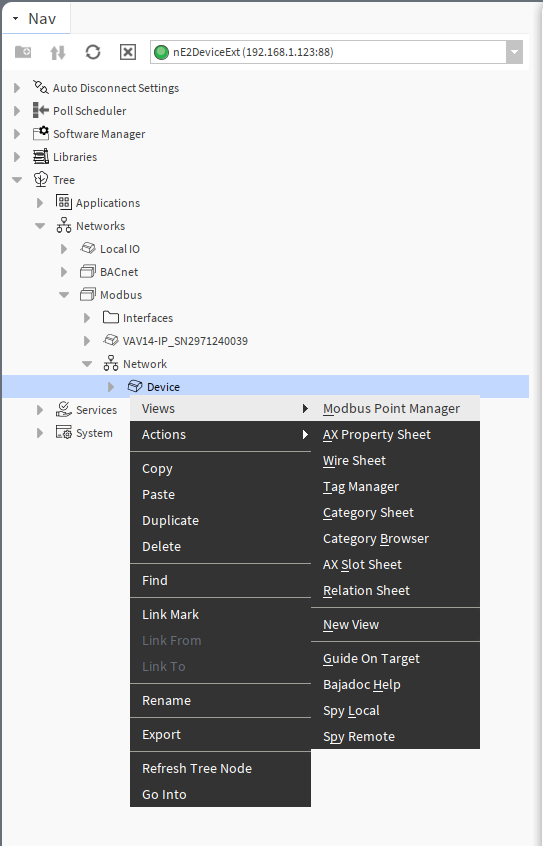The image size is (543, 846).
Task: Open Category Sheet view
Action: [395, 512]
